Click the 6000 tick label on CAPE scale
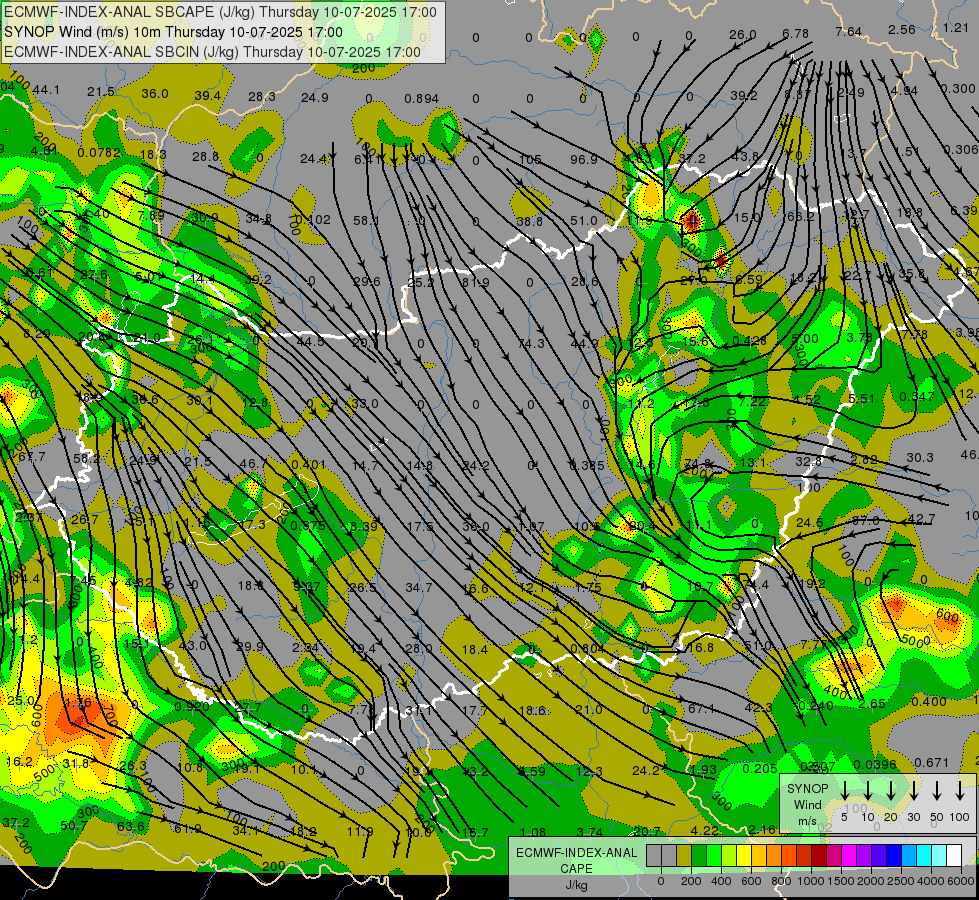Screen dimensions: 979x900 961,881
